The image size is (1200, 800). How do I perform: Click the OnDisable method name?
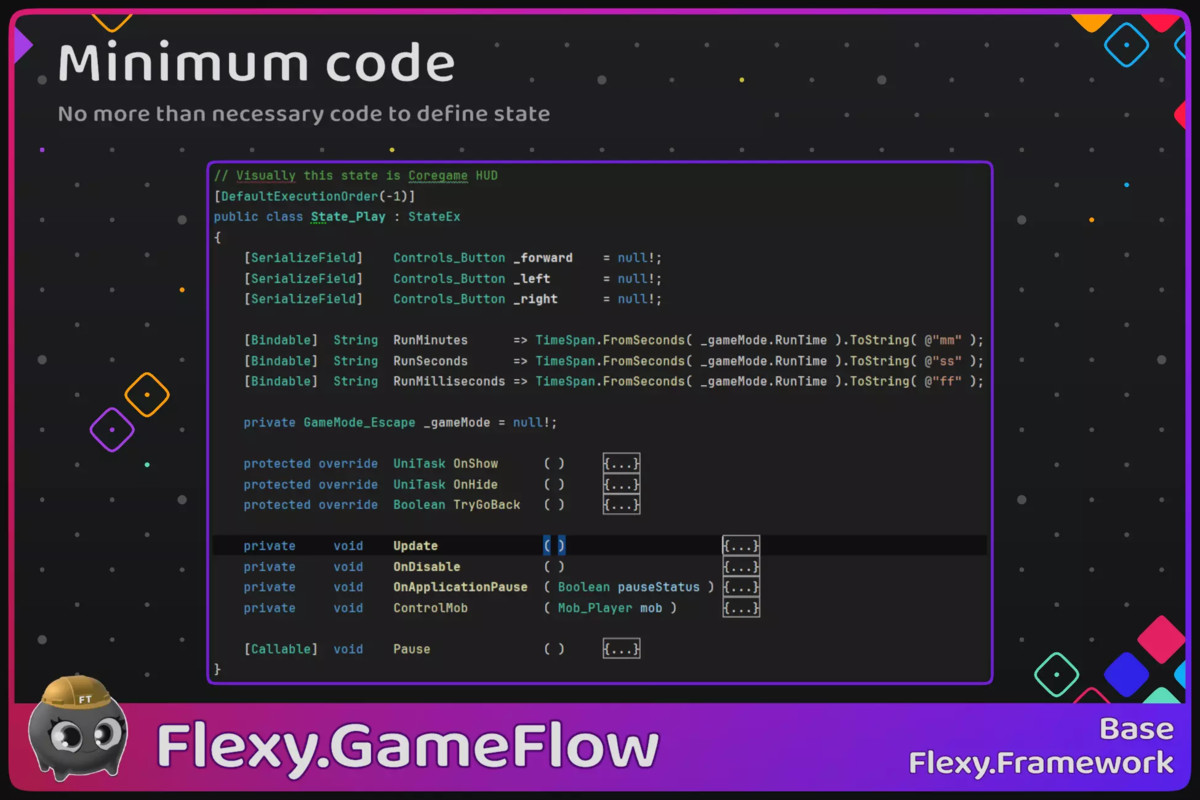[x=427, y=567]
